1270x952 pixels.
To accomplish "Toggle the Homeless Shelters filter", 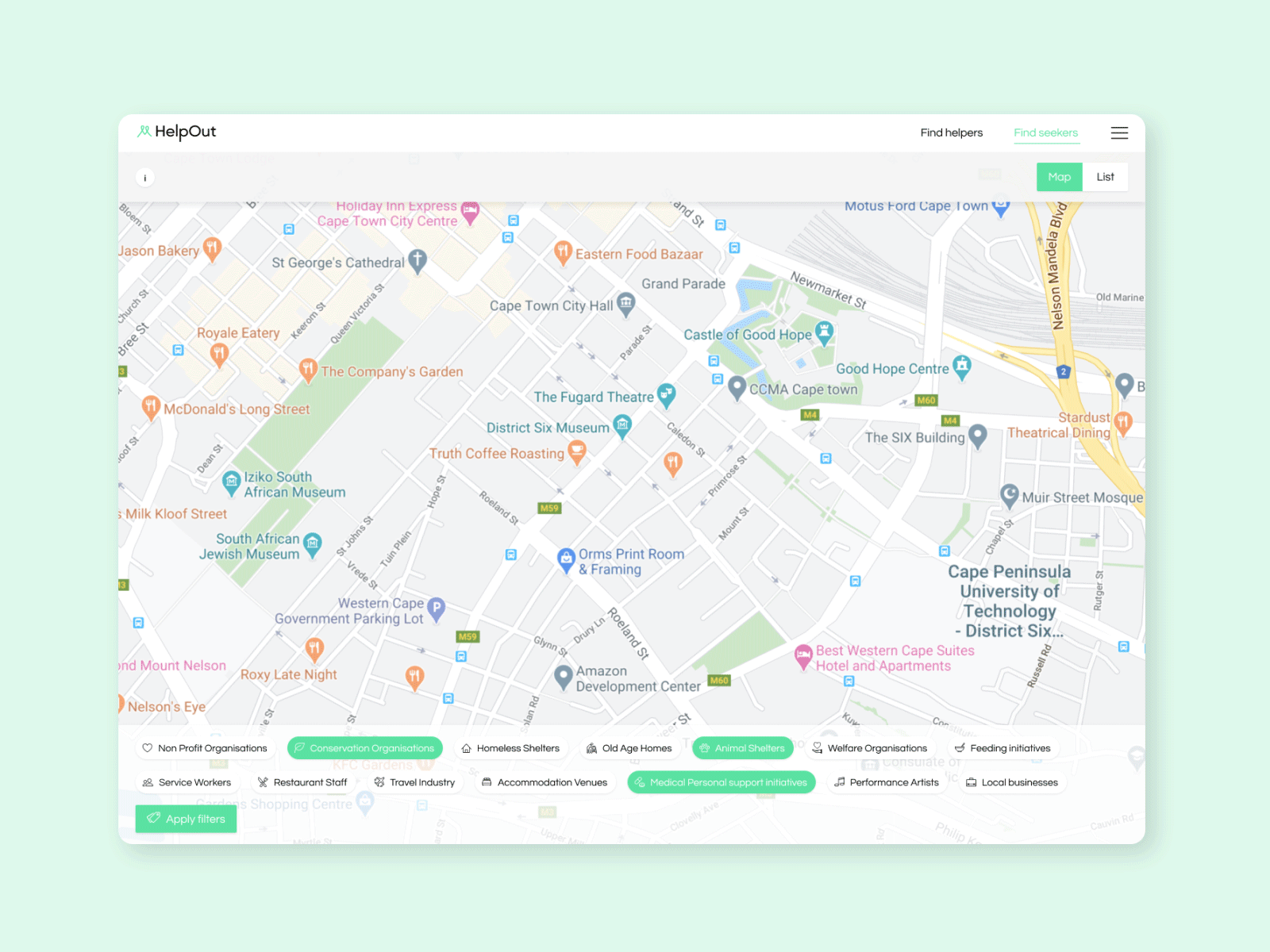I will pos(510,748).
